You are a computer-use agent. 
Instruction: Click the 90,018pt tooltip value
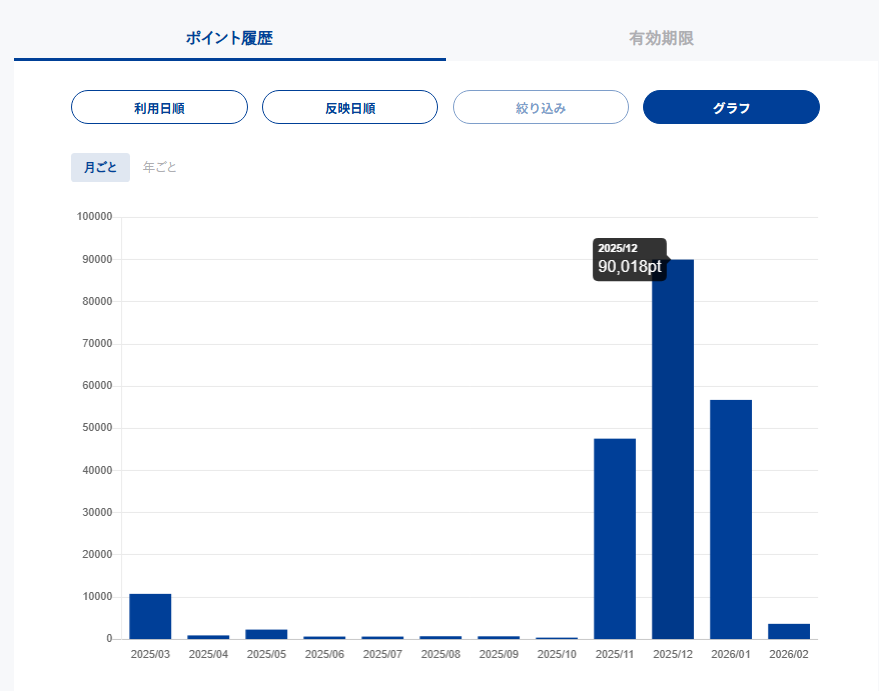pos(630,266)
